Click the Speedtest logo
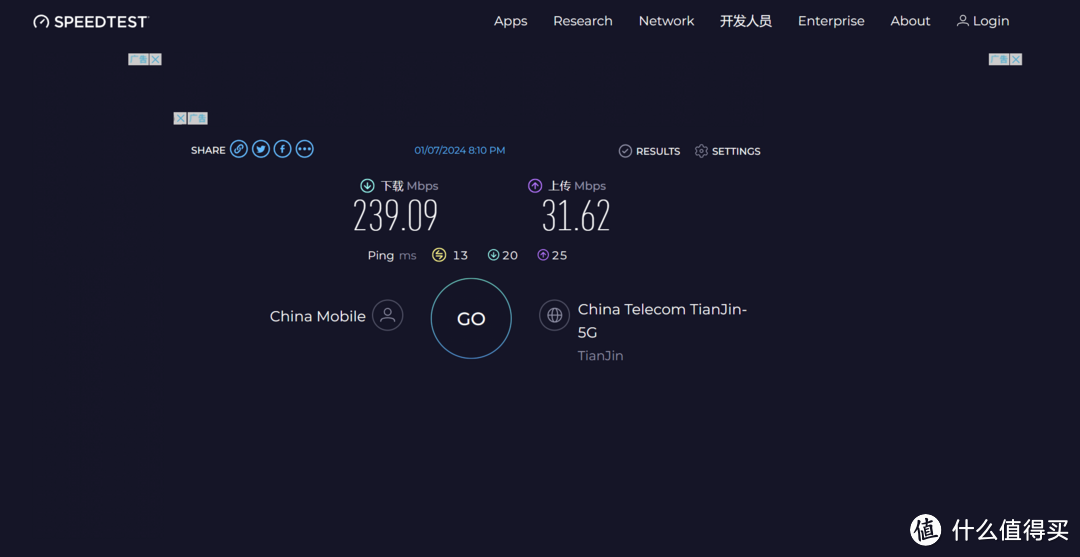The width and height of the screenshot is (1080, 557). (x=90, y=21)
